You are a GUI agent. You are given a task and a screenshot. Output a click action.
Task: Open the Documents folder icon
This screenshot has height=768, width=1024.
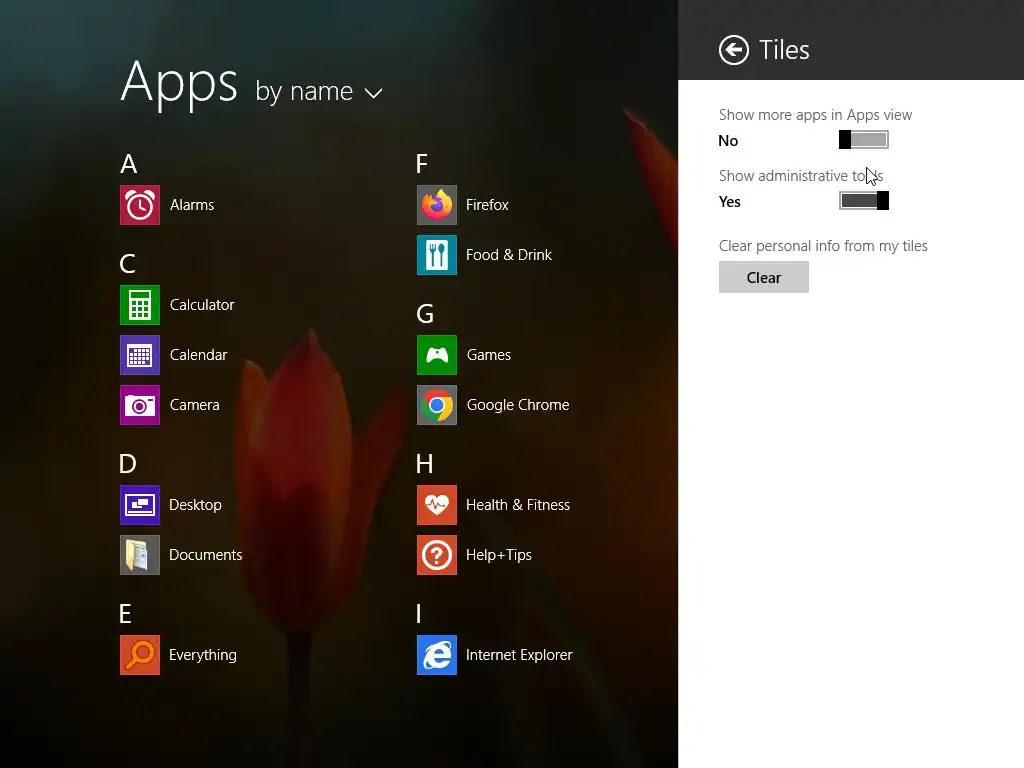[140, 555]
